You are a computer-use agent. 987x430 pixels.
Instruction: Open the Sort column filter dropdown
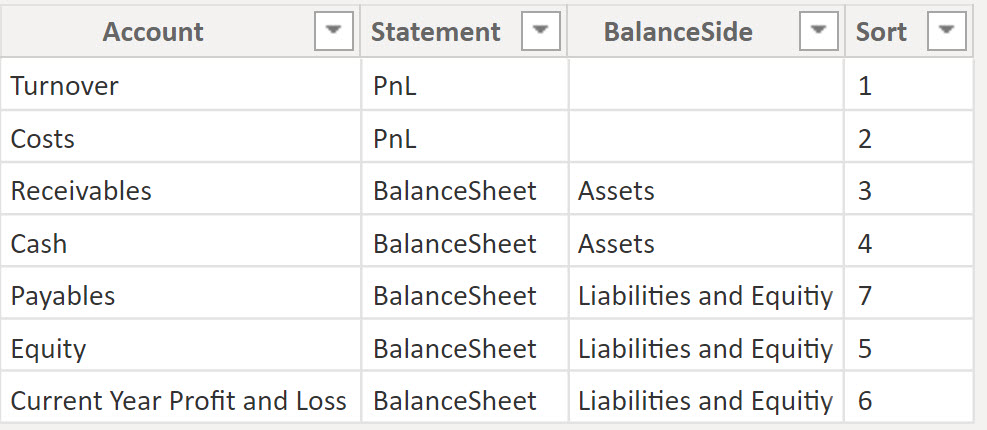947,31
